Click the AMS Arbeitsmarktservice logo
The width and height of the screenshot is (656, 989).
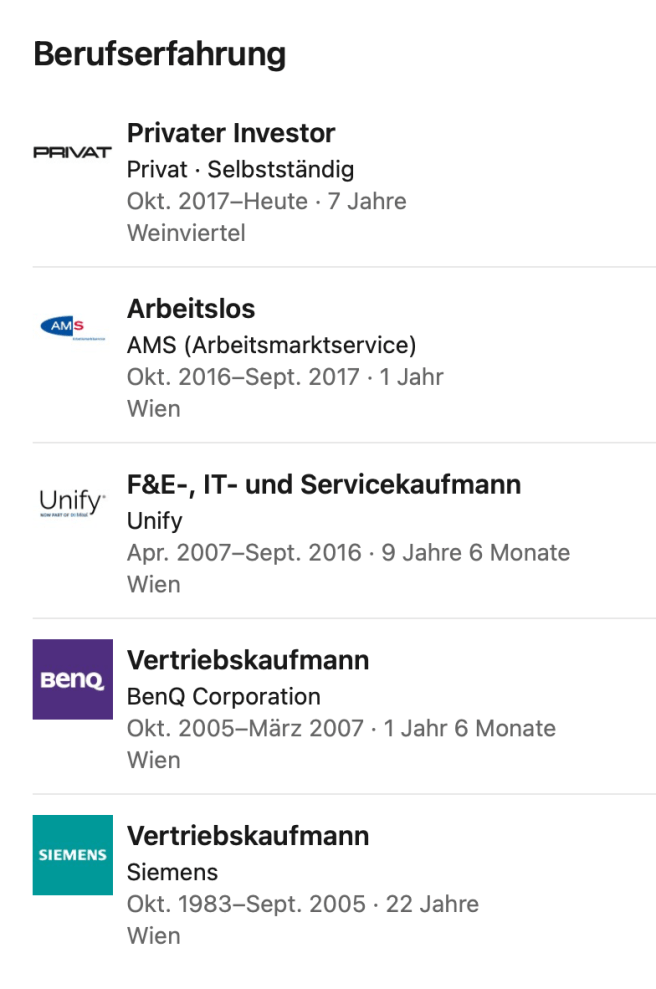72,327
